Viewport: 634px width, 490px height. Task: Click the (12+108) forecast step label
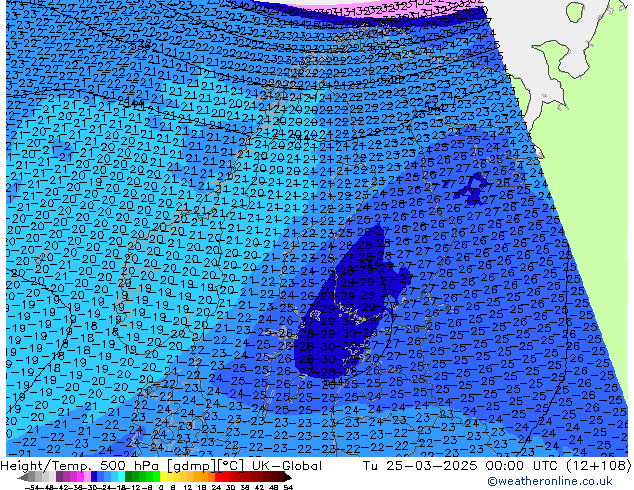597,466
